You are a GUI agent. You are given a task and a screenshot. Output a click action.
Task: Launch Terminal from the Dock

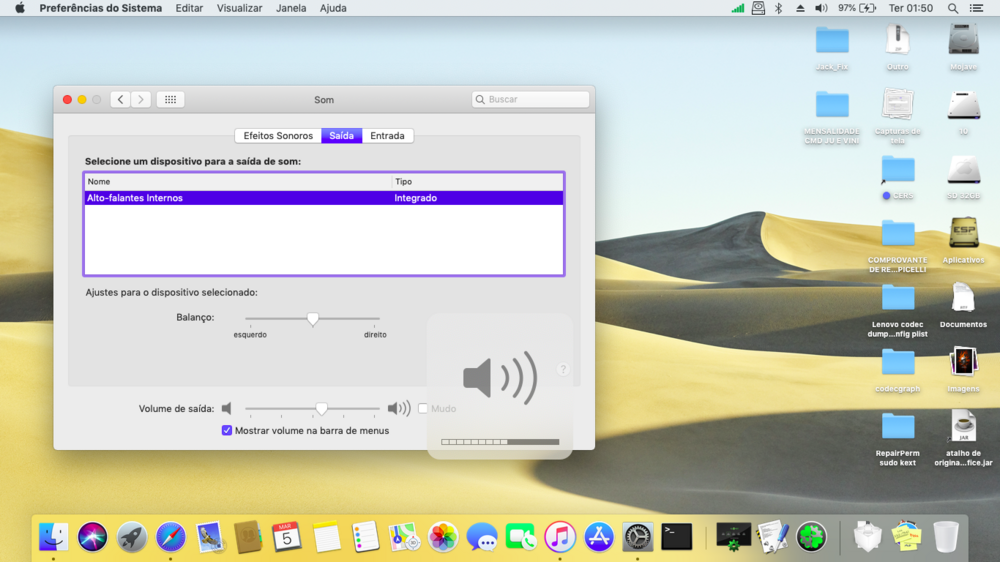point(677,537)
